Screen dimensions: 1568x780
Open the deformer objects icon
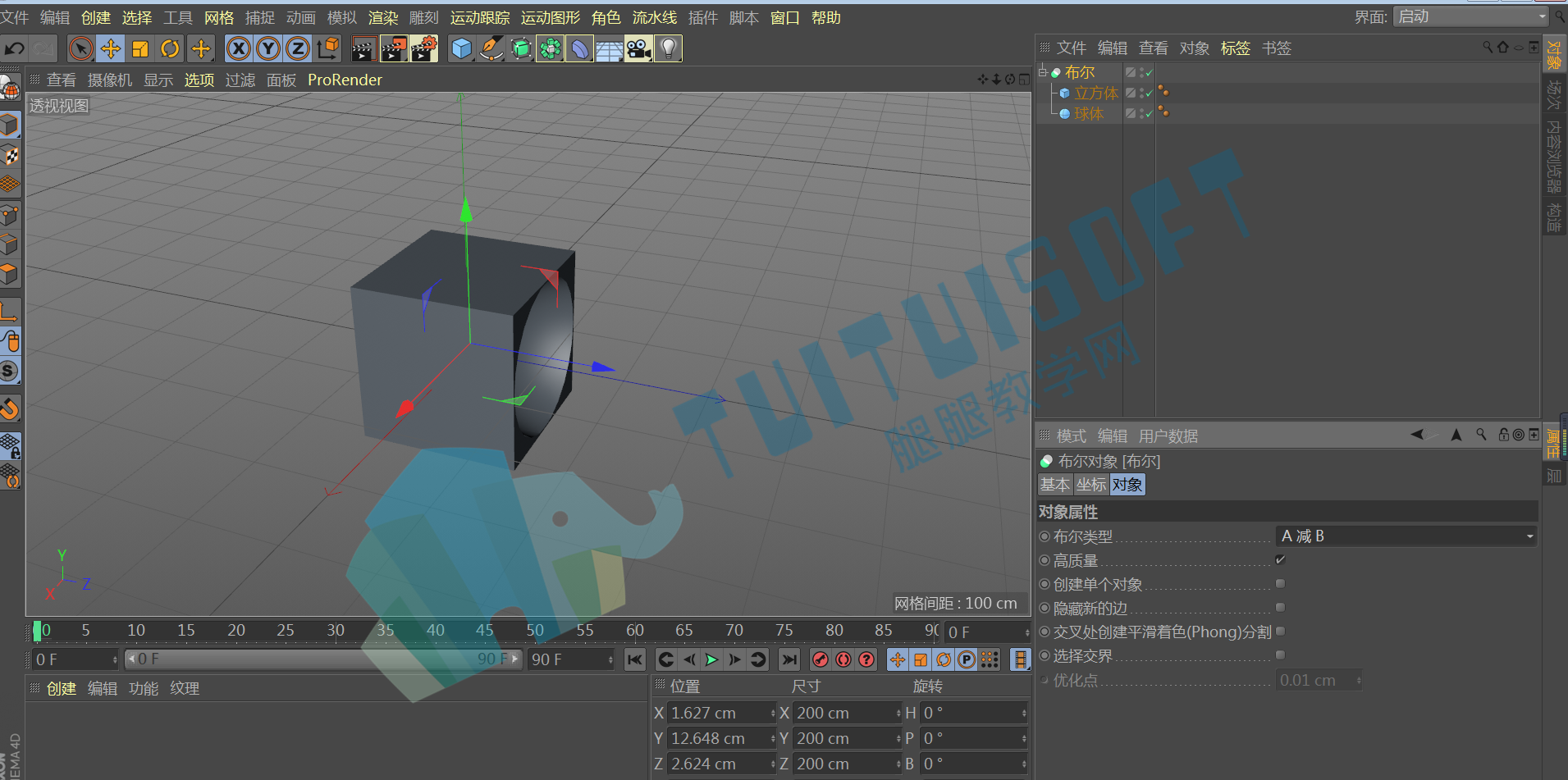click(580, 49)
